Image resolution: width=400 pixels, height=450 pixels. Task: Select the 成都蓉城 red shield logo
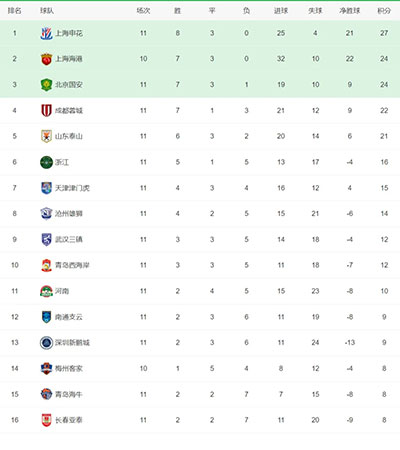pyautogui.click(x=46, y=110)
